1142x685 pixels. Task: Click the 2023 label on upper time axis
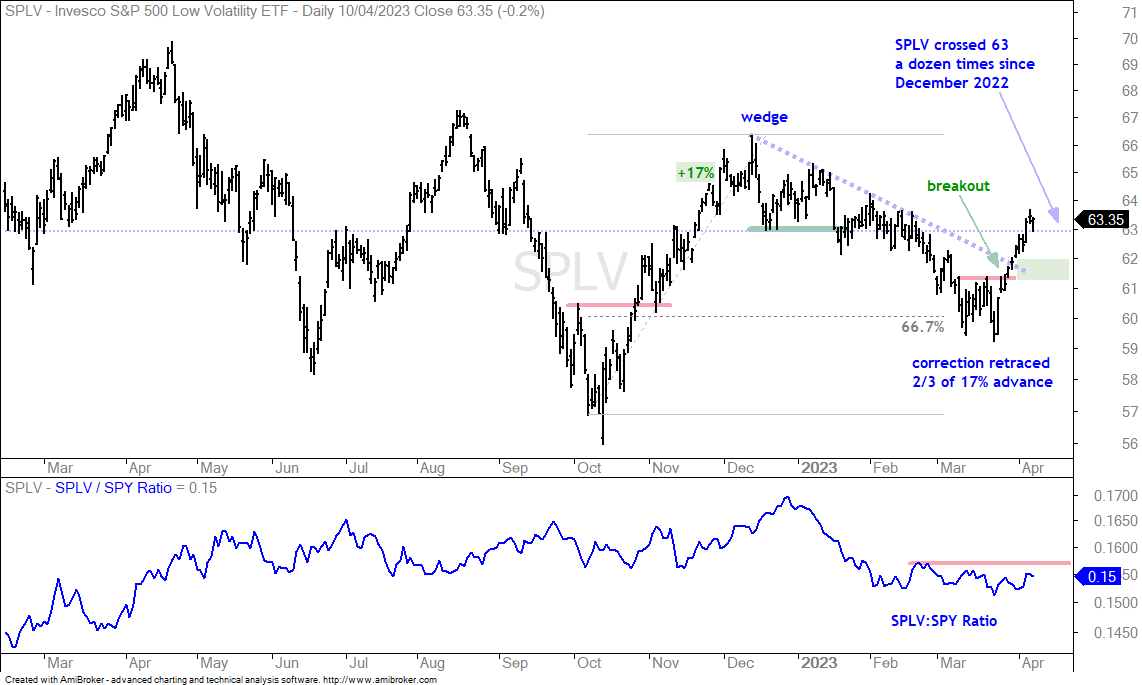pyautogui.click(x=819, y=467)
